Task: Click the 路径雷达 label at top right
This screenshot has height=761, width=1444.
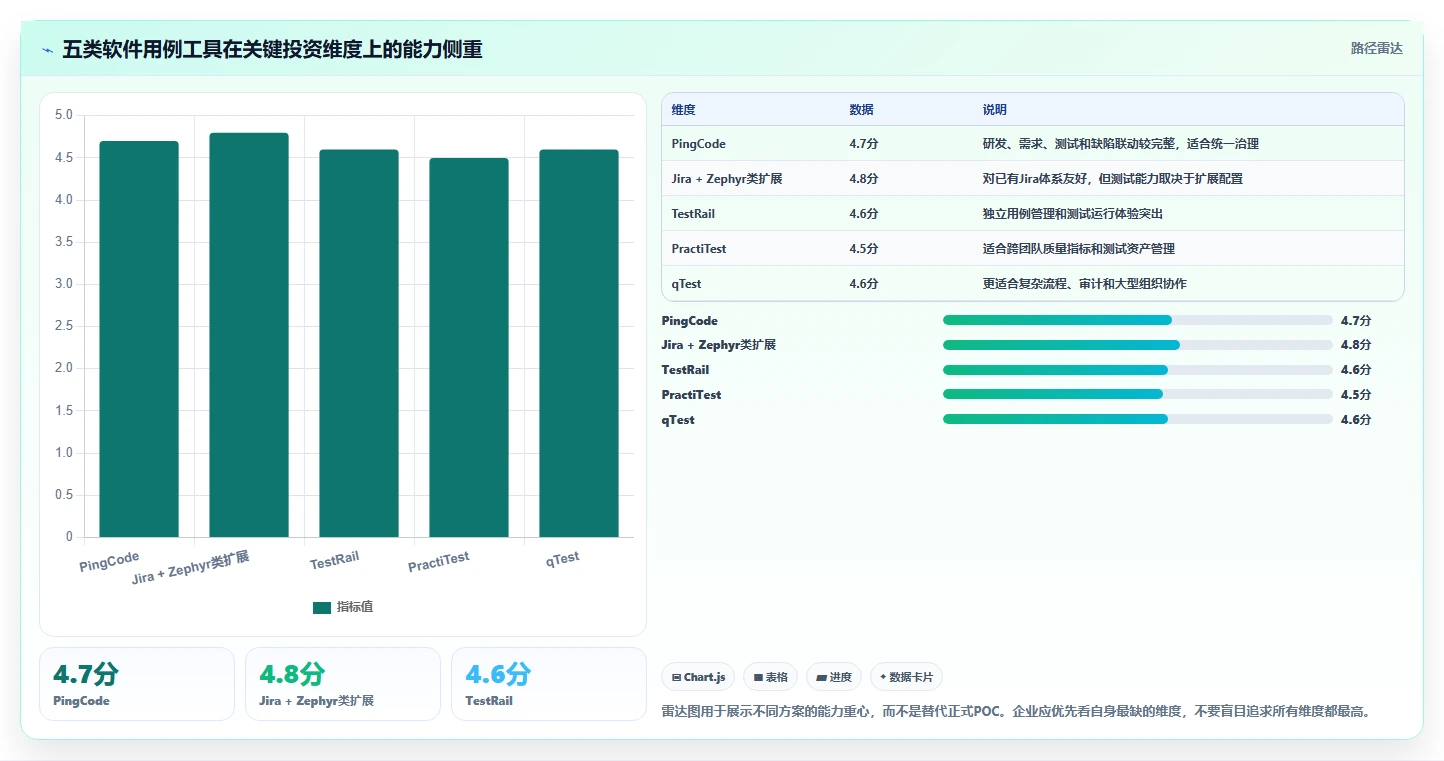Action: [x=1376, y=48]
